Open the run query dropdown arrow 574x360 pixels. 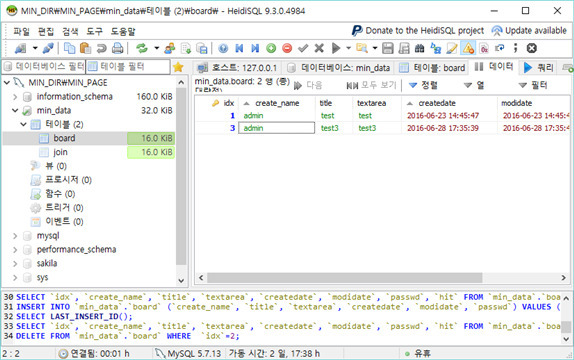tap(348, 48)
